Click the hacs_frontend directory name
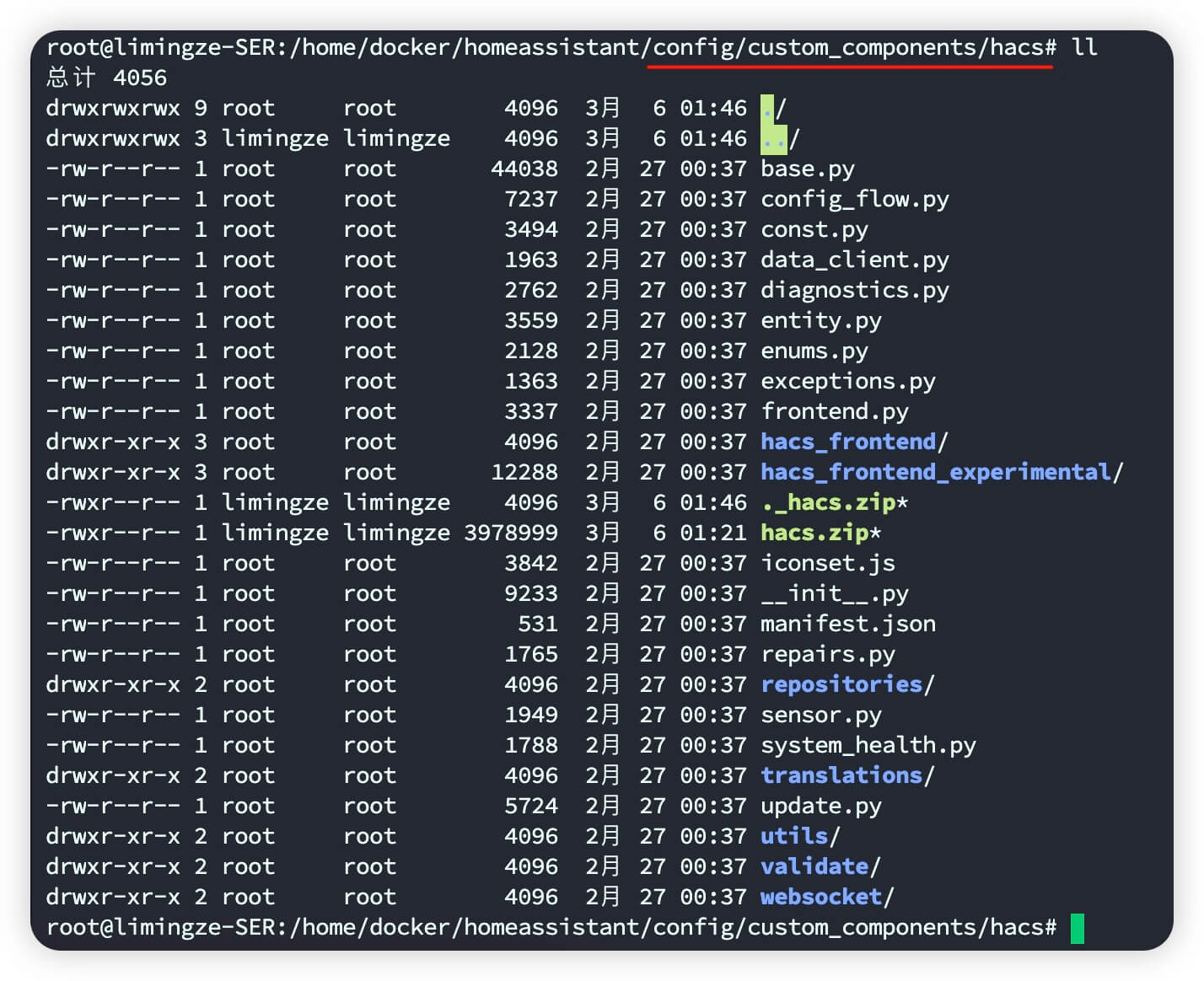Screen dimensions: 1204x981 (848, 442)
